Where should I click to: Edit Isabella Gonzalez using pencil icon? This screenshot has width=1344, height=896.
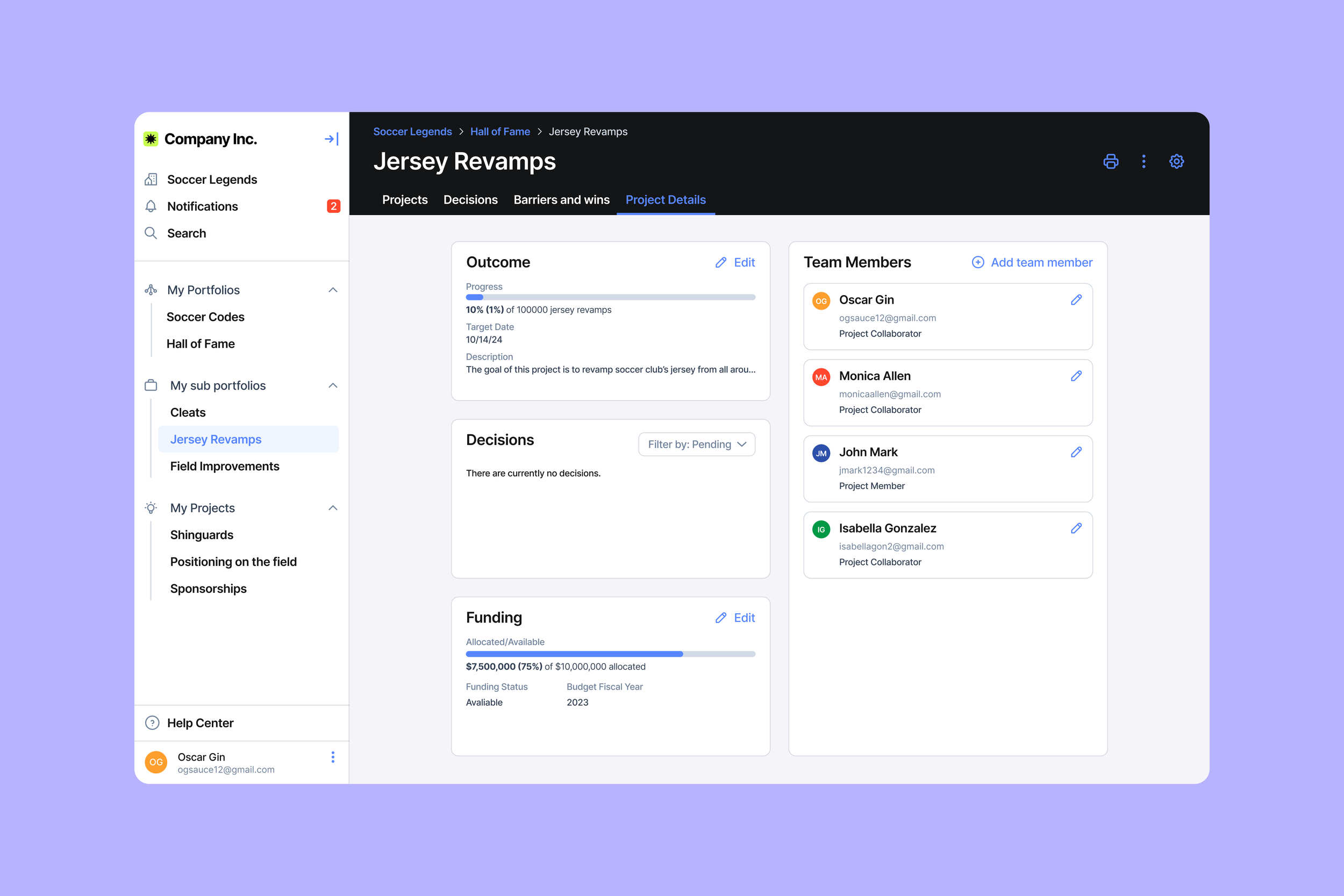coord(1076,528)
